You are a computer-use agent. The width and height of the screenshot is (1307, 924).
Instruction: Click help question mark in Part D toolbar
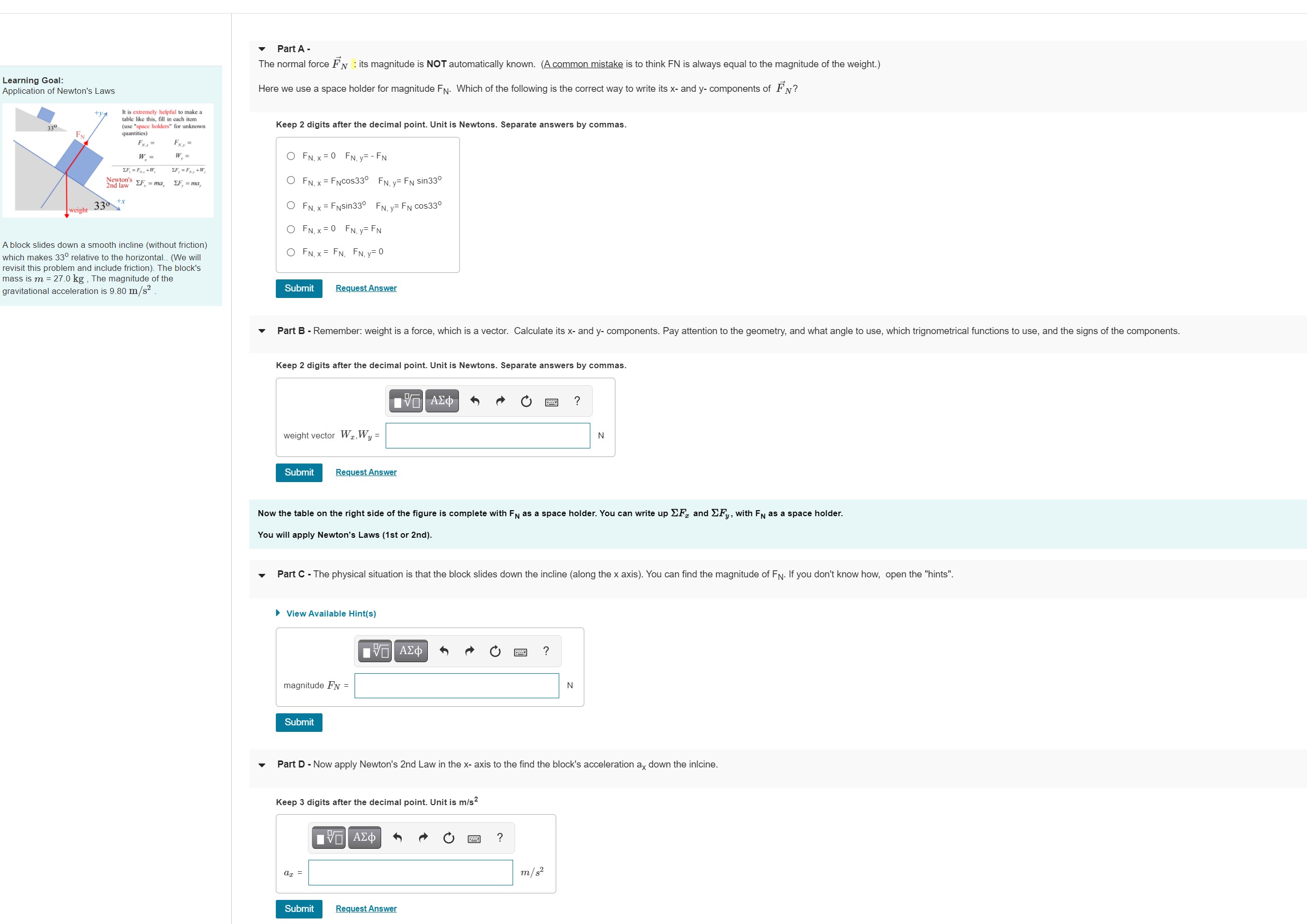coord(500,837)
